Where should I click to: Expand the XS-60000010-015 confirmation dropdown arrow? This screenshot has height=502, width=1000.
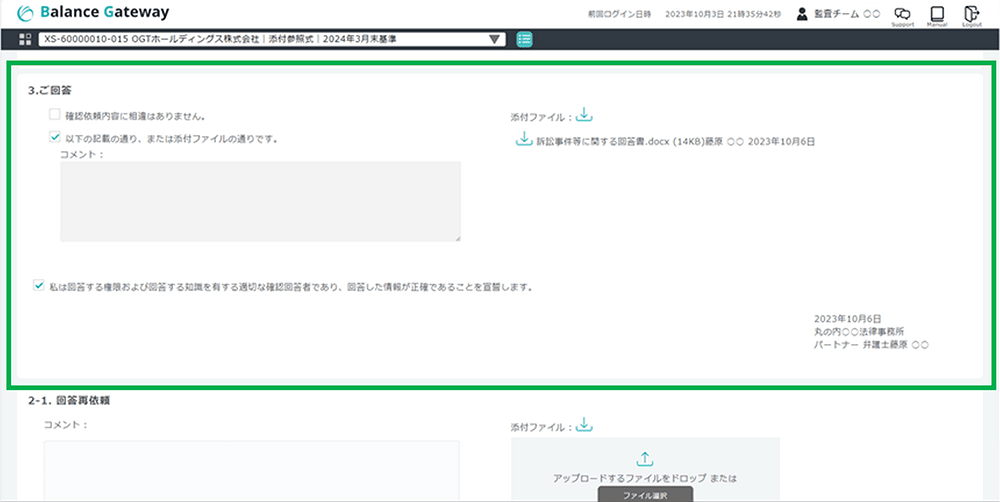(495, 40)
